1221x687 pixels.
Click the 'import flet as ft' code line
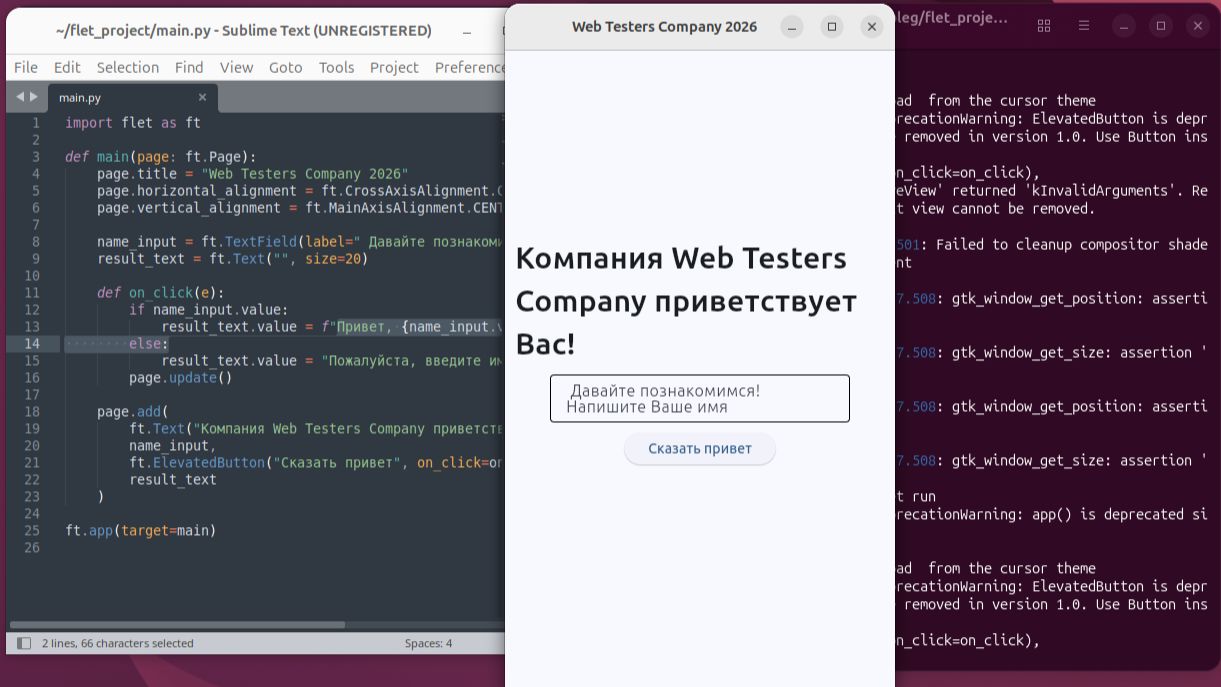point(133,123)
